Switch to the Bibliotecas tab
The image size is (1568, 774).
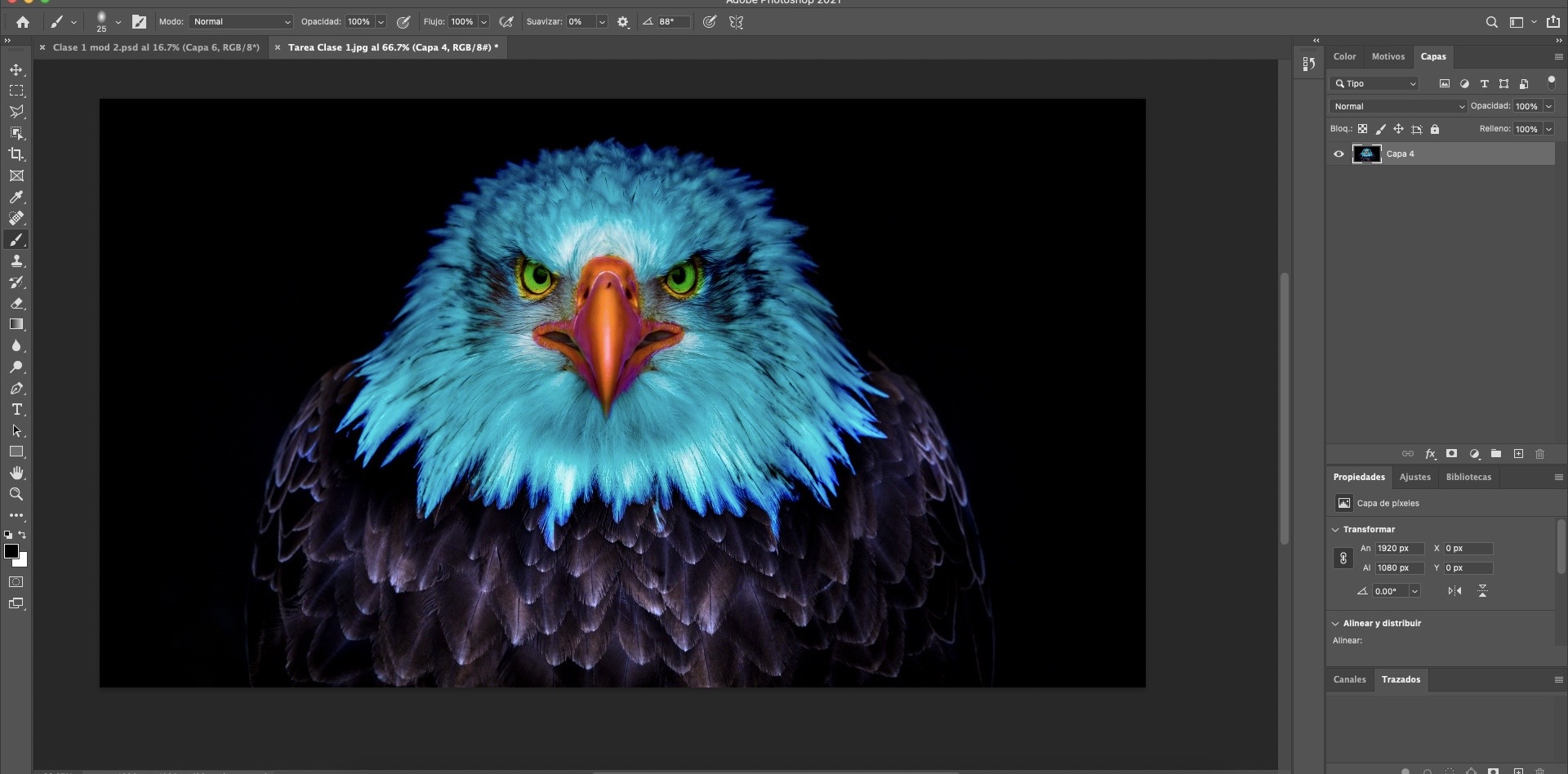click(1468, 477)
